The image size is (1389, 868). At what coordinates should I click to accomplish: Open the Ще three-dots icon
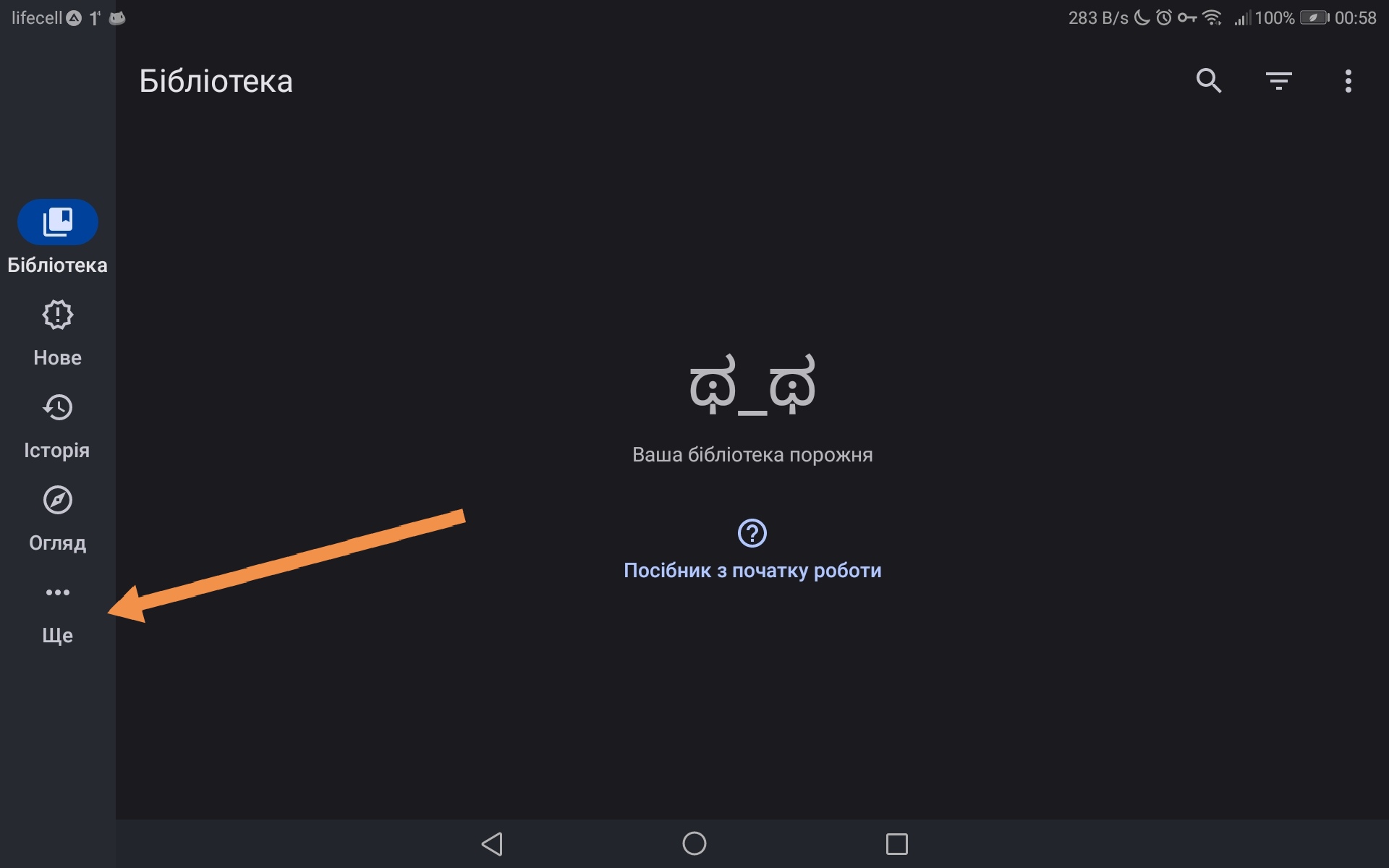[58, 592]
